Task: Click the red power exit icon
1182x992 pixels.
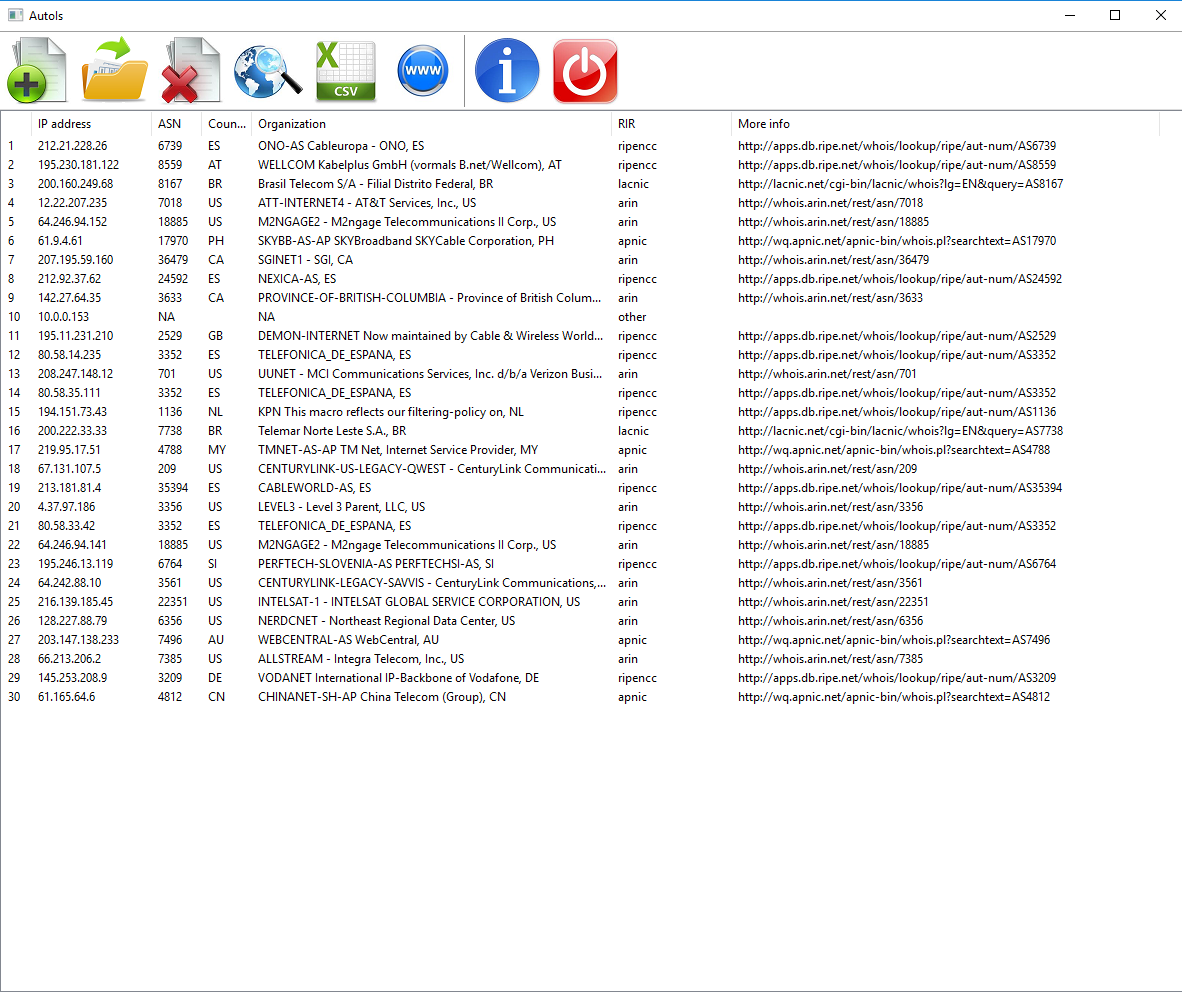Action: pos(585,71)
